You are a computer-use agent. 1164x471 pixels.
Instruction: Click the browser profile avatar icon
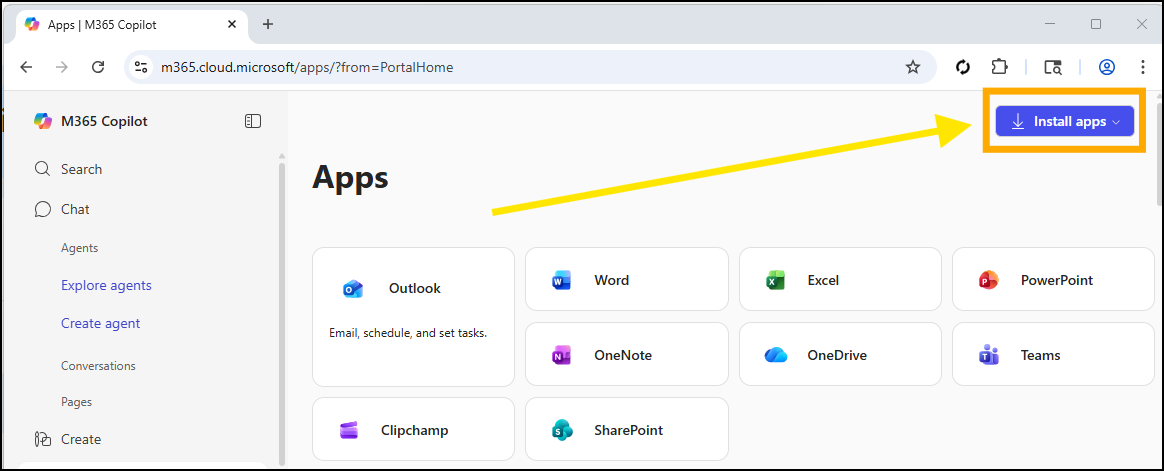point(1107,68)
